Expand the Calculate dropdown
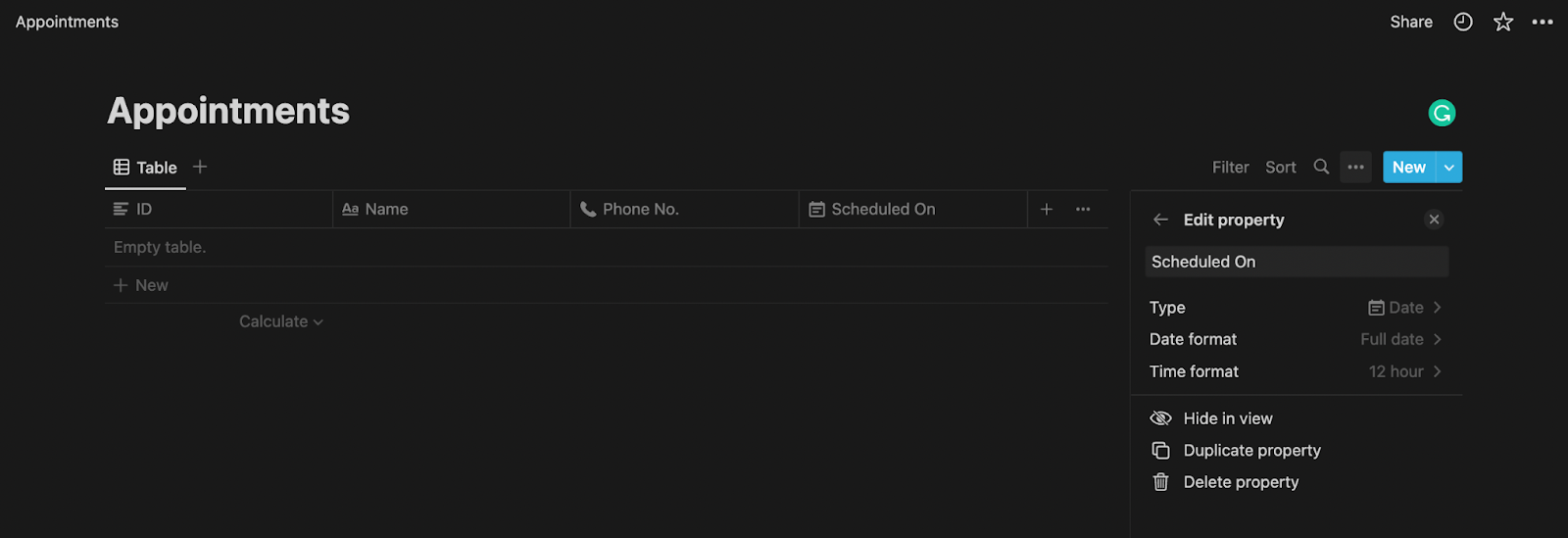The height and width of the screenshot is (538, 1568). pyautogui.click(x=281, y=321)
